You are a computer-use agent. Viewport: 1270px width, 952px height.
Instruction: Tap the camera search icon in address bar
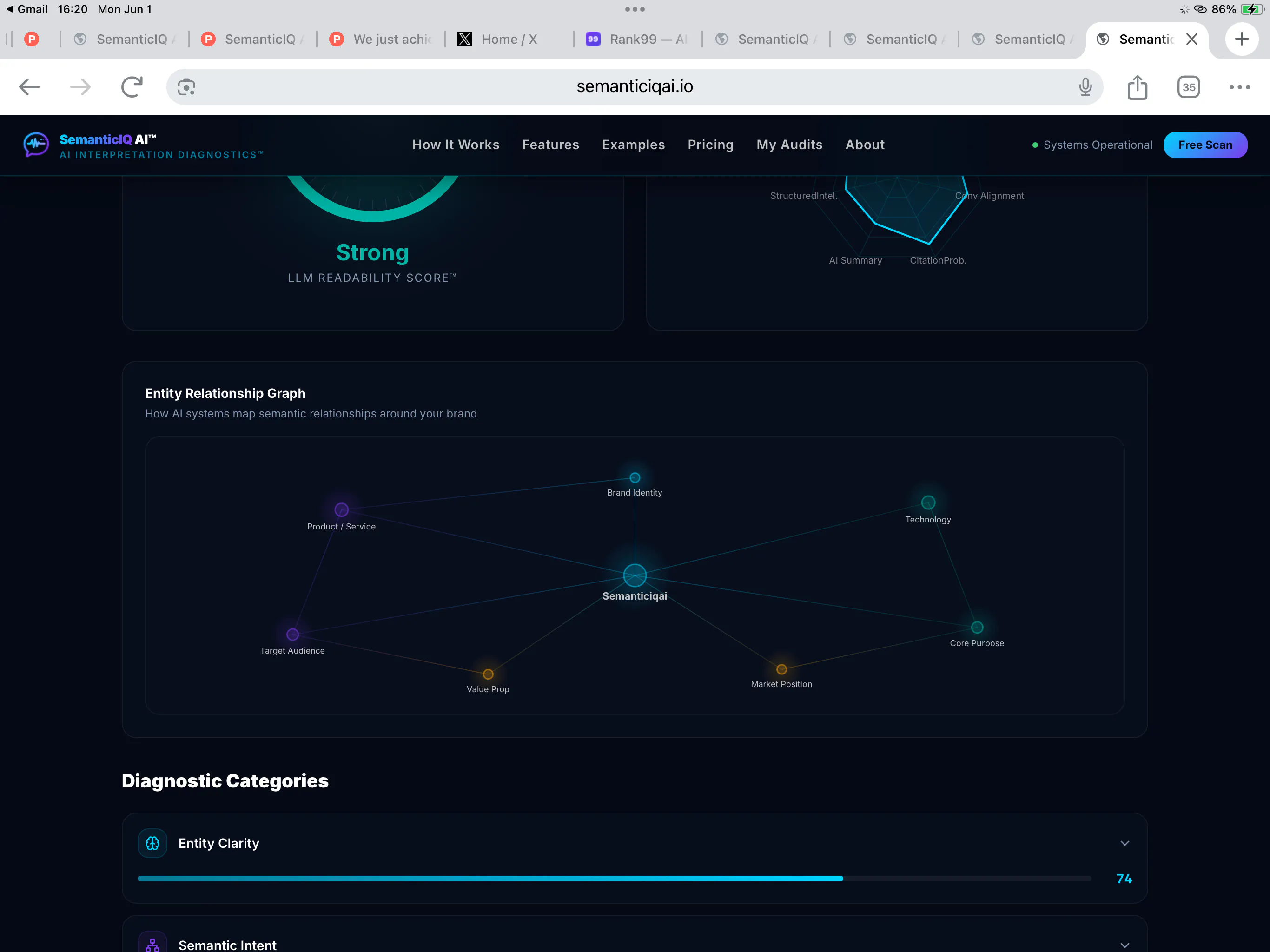[x=186, y=87]
